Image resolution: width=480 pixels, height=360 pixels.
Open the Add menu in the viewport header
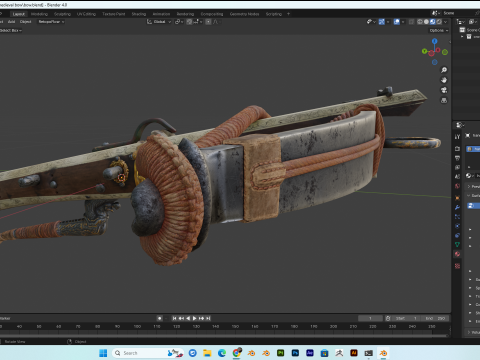click(11, 22)
